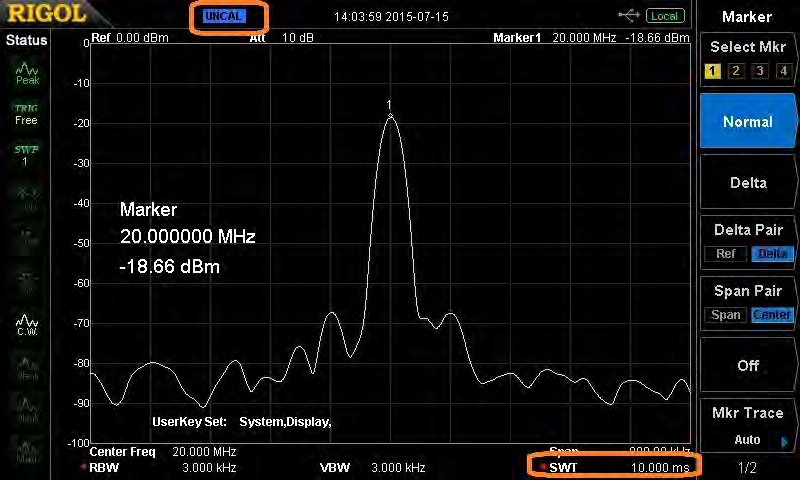
Task: Click the -18.66 dBm value in top bar
Action: [657, 37]
